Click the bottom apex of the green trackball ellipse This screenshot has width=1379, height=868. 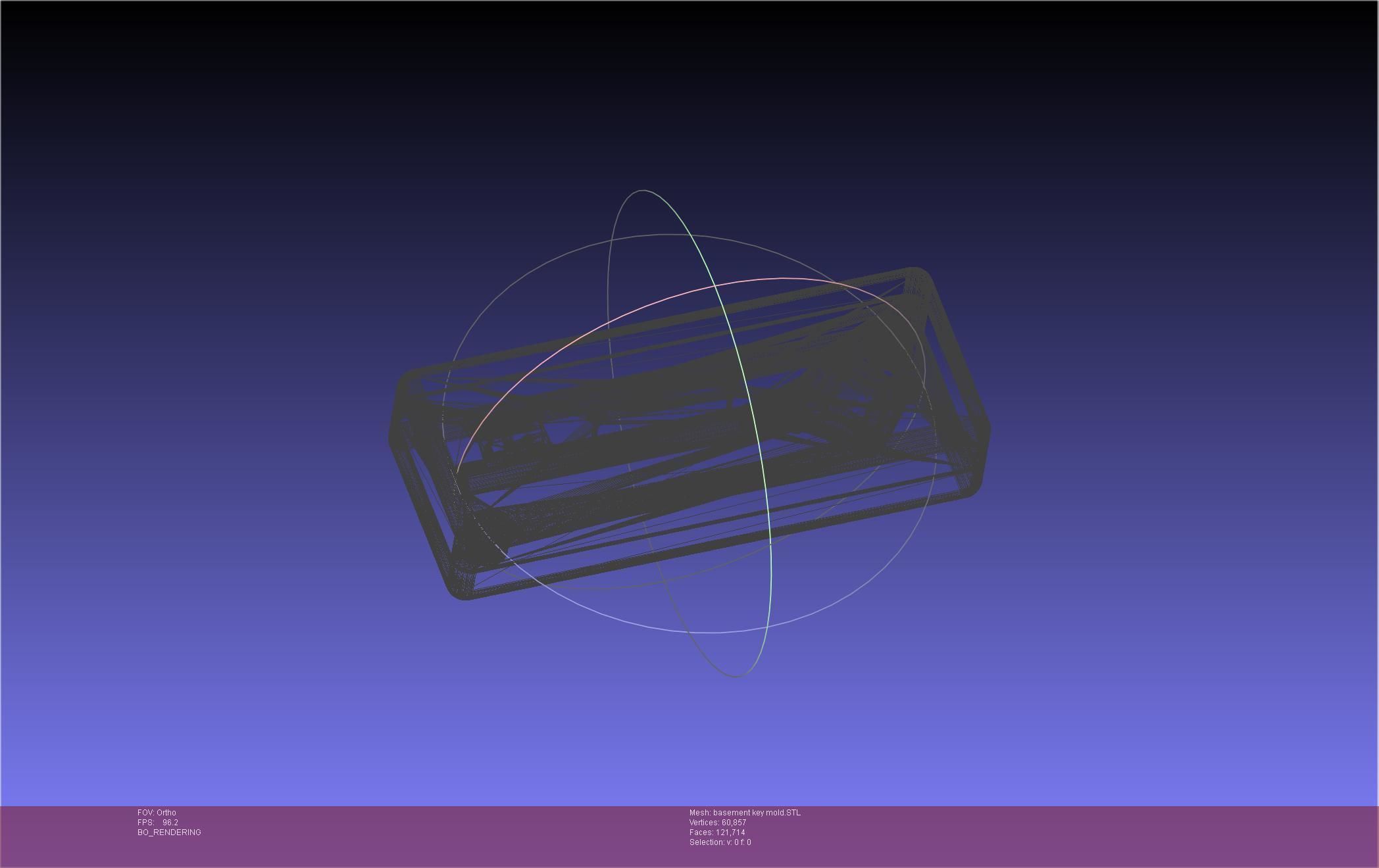(x=736, y=676)
